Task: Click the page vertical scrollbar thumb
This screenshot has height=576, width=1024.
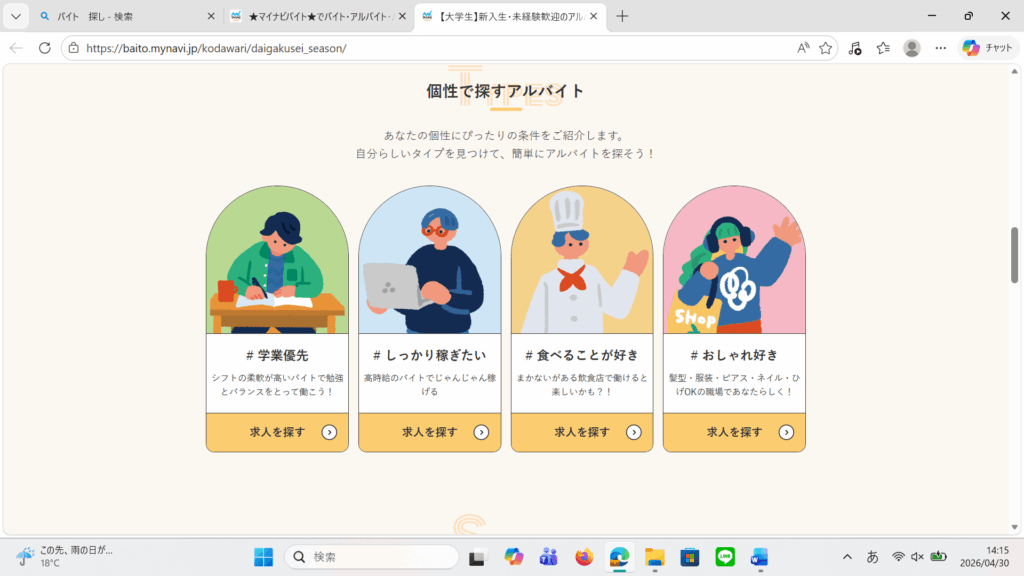Action: point(1014,255)
